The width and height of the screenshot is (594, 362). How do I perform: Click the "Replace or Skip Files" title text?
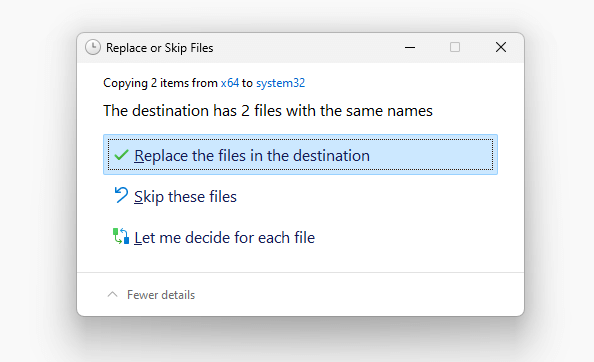(159, 48)
